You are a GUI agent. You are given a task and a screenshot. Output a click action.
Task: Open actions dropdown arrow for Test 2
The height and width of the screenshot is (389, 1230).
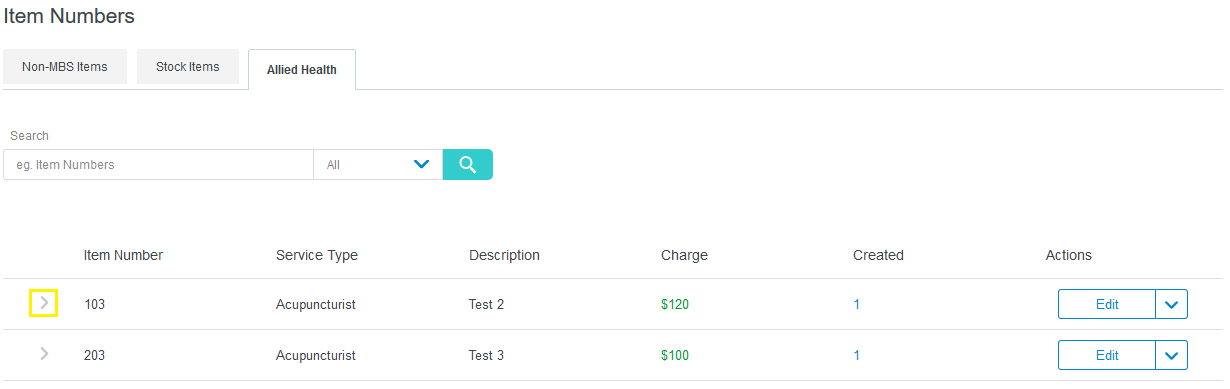pos(1172,304)
